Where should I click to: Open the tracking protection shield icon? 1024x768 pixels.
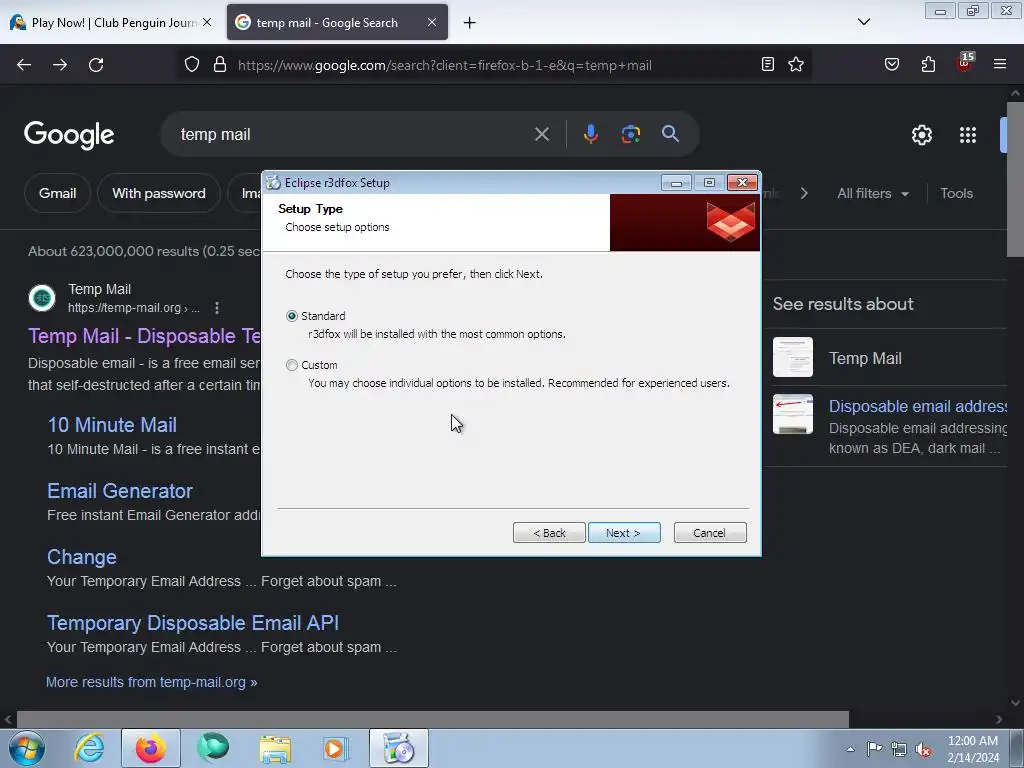coord(191,65)
